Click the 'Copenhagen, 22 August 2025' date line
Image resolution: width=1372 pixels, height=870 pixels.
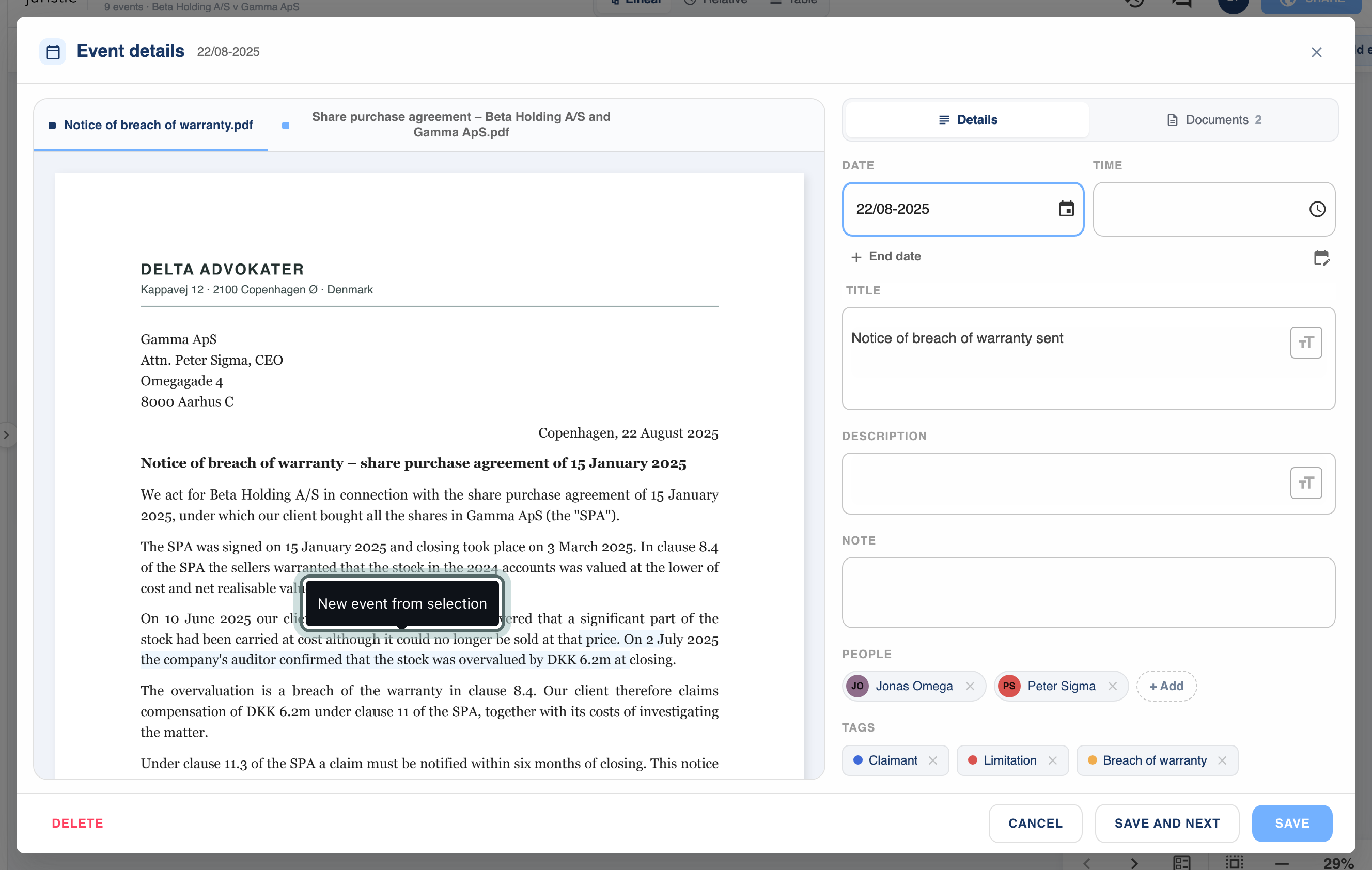[x=628, y=433]
